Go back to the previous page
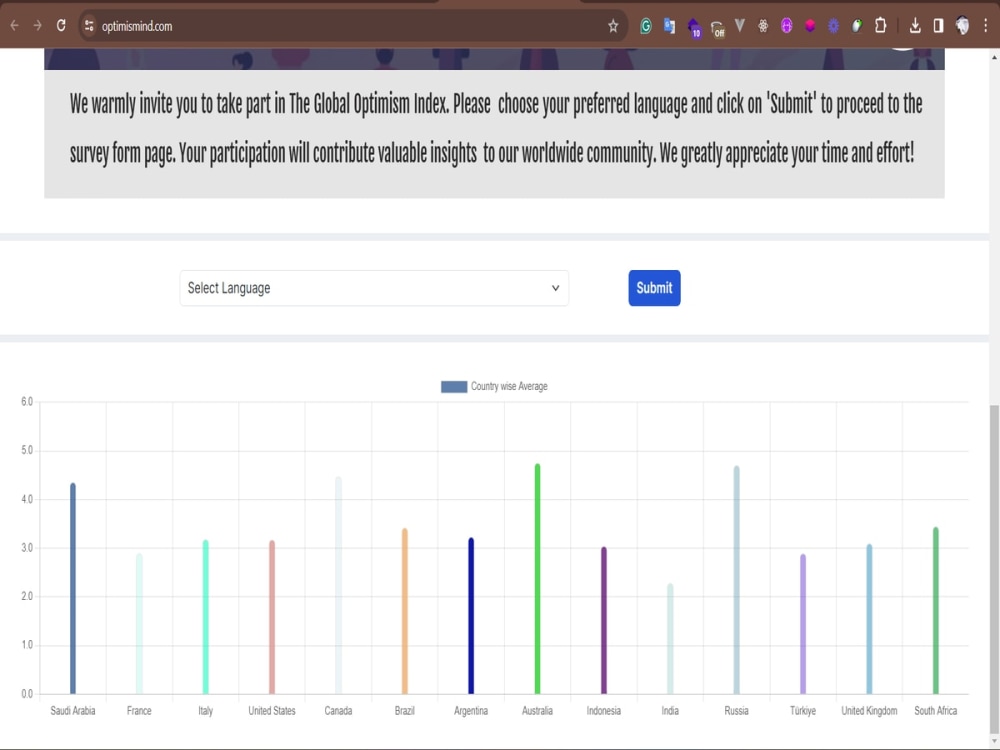The image size is (1000, 750). click(15, 26)
